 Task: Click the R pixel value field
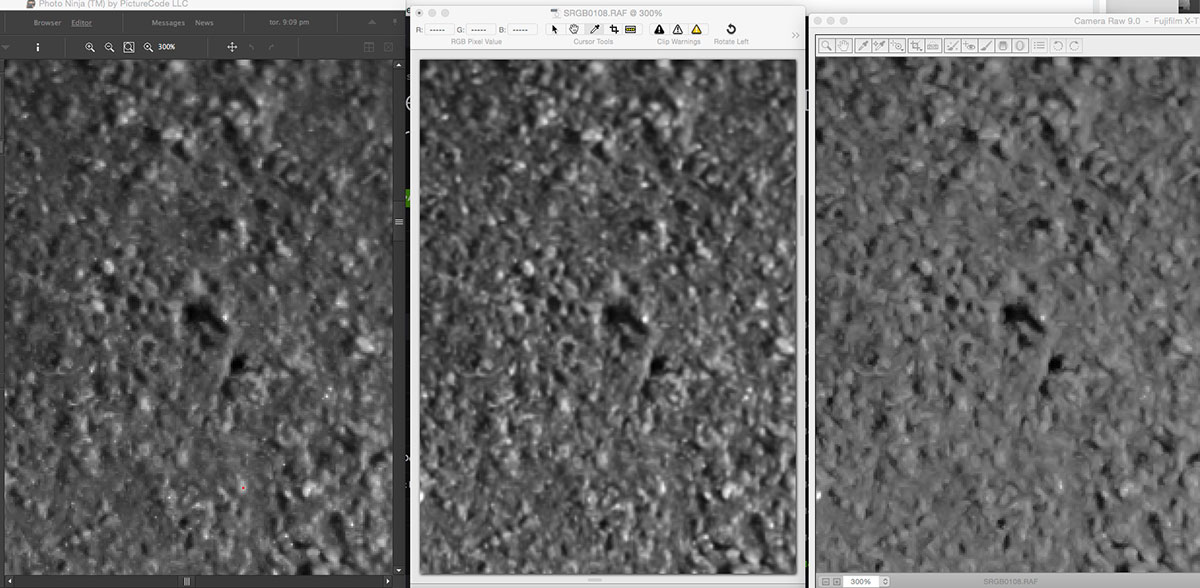pos(440,30)
